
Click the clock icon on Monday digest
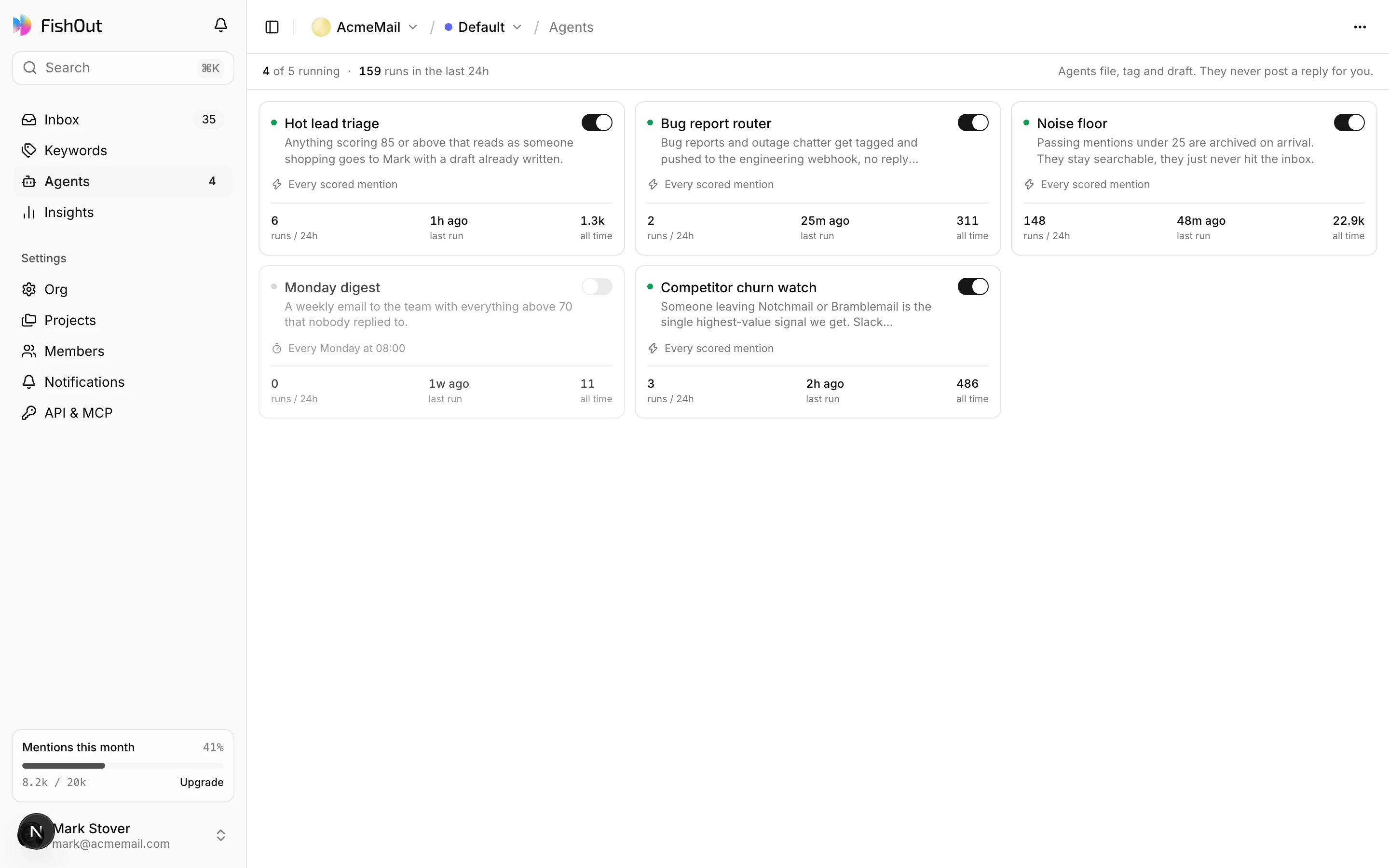[x=277, y=349]
